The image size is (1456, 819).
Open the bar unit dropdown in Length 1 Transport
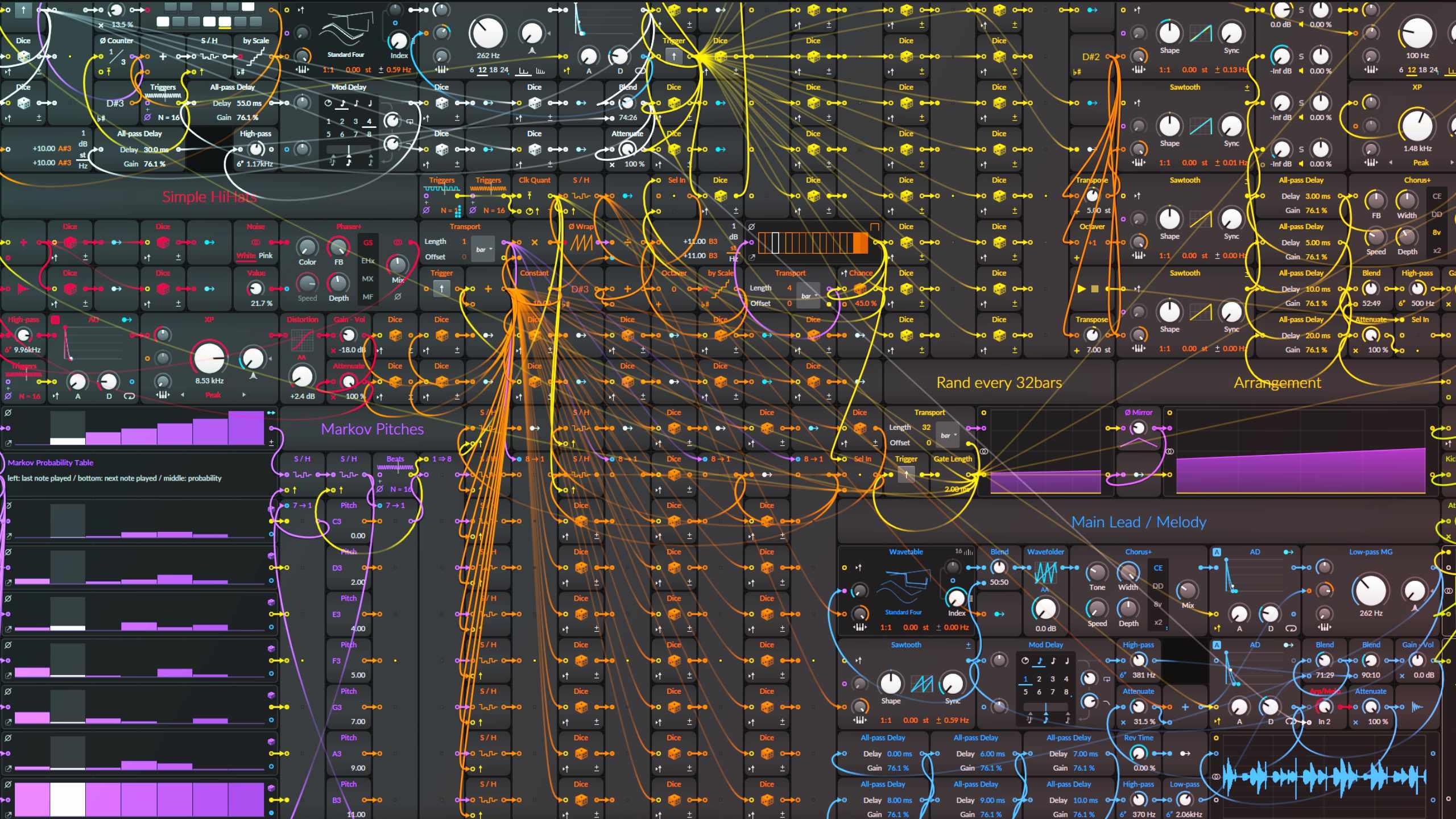click(x=483, y=250)
